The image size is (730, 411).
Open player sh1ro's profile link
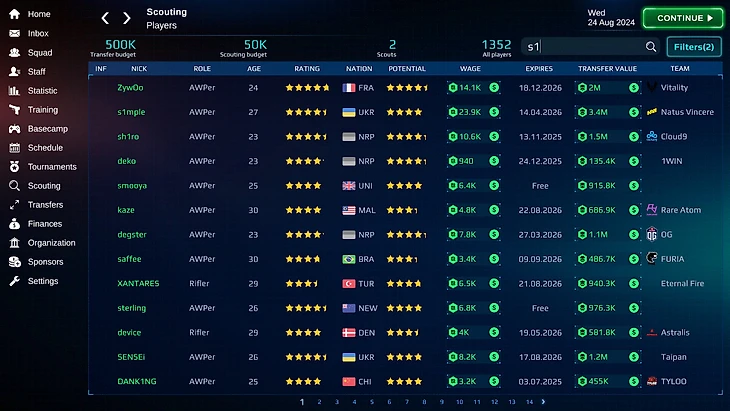[128, 137]
